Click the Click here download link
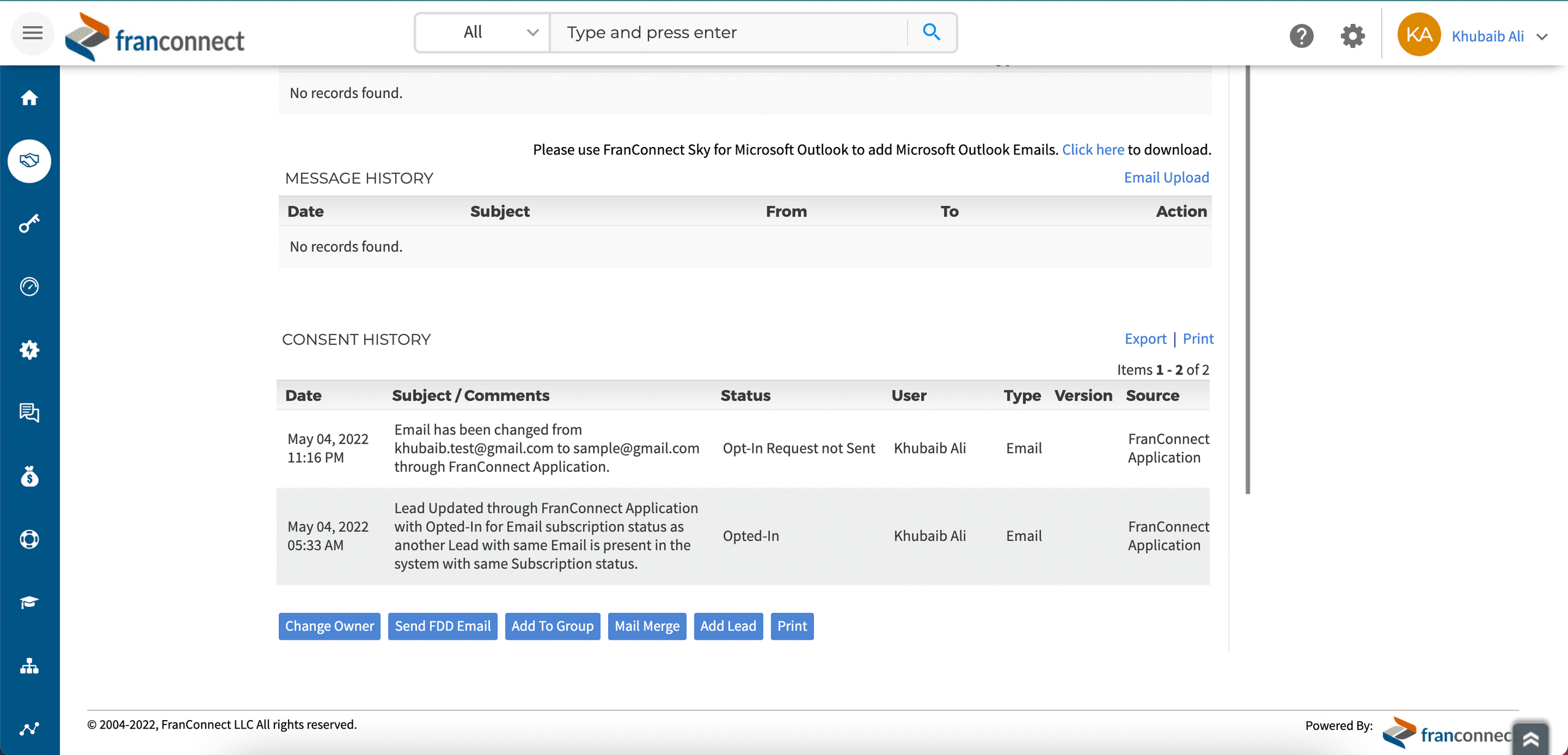 pyautogui.click(x=1093, y=150)
